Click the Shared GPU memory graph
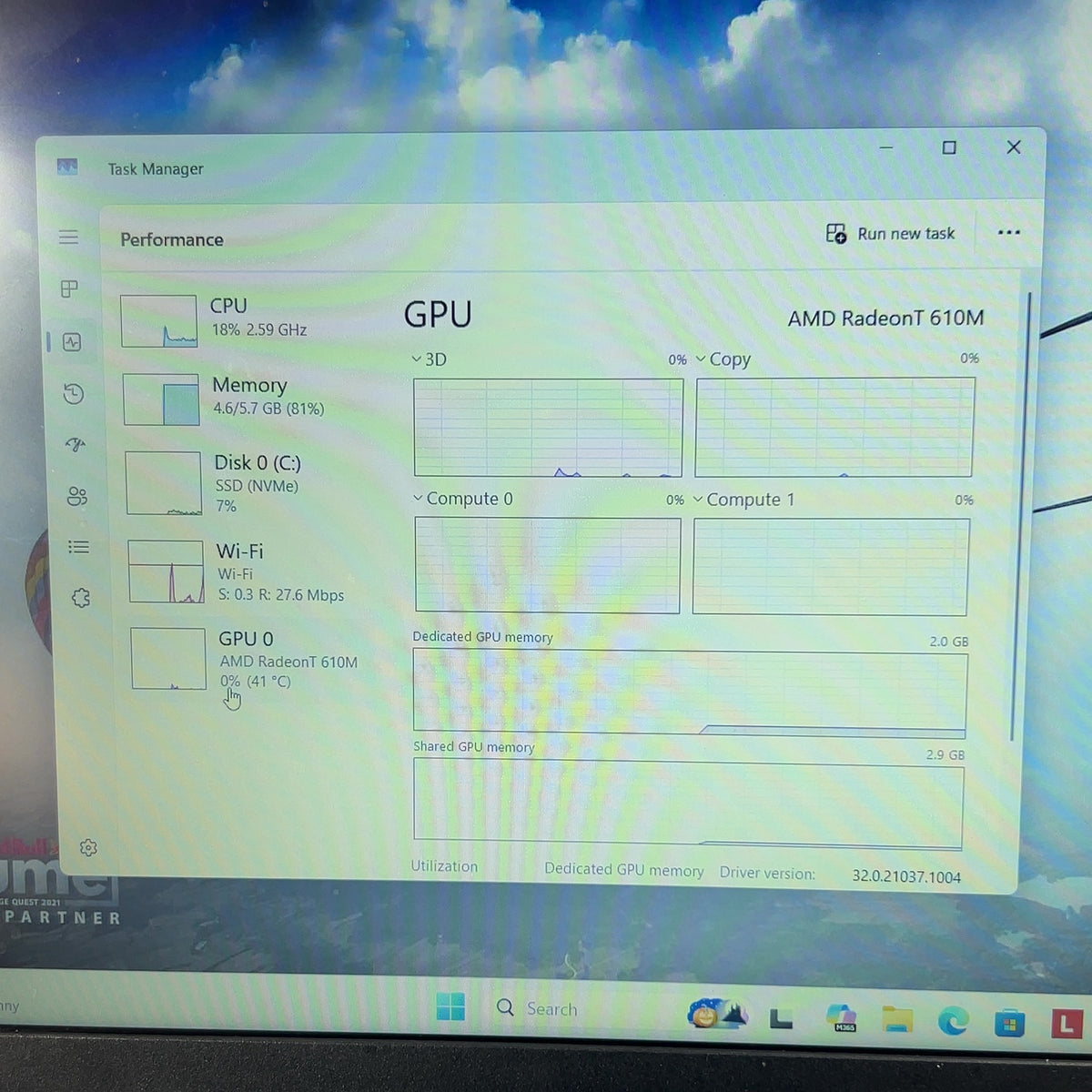Screen dimensions: 1092x1092 pos(688,803)
